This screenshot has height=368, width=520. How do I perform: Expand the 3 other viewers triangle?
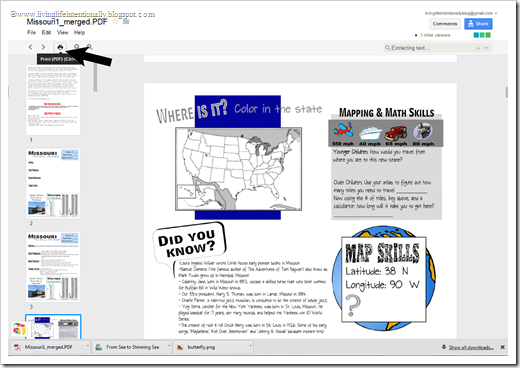[416, 35]
